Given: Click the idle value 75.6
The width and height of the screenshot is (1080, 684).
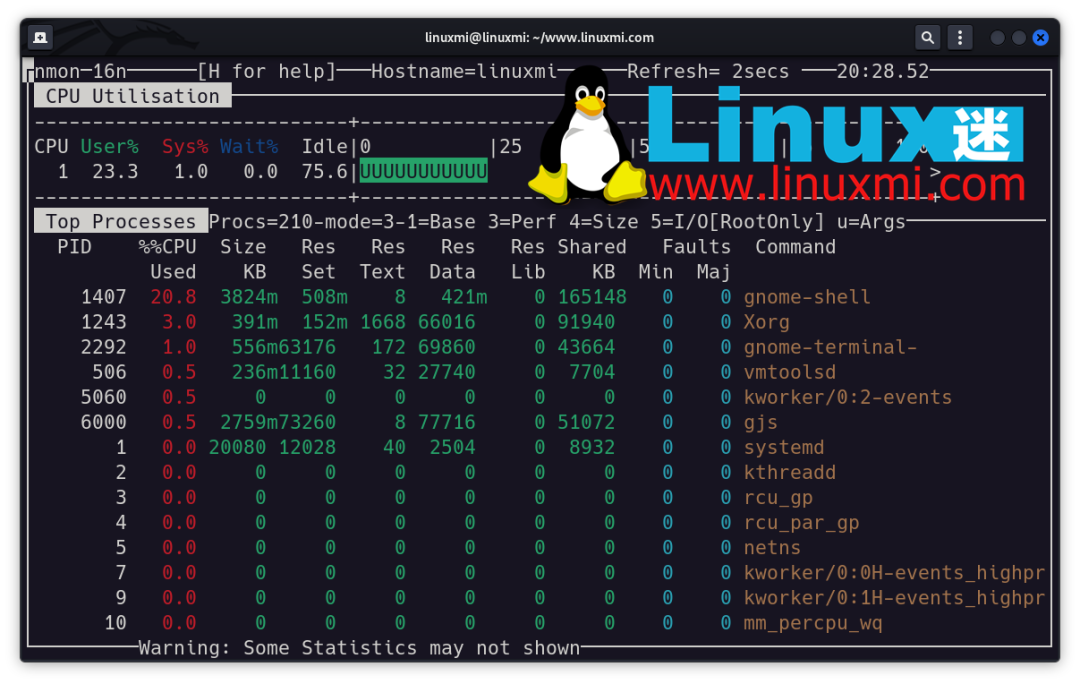Looking at the screenshot, I should 324,172.
